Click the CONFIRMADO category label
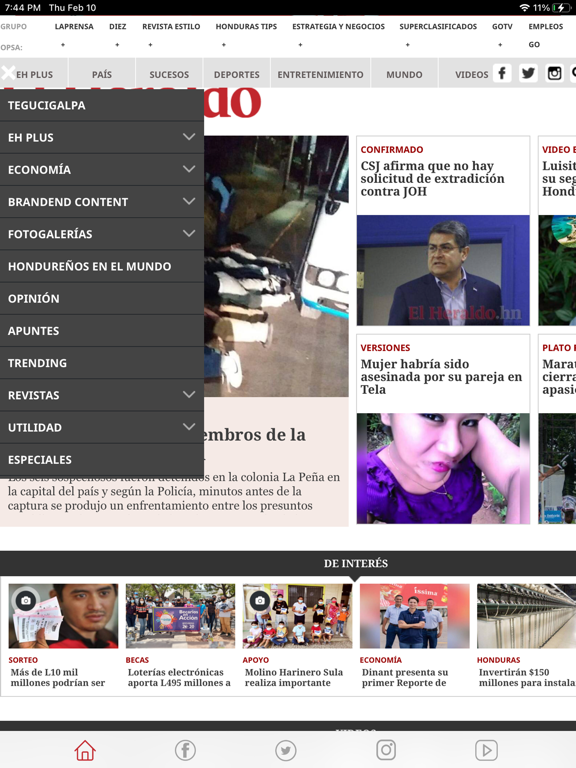The image size is (576, 768). click(392, 149)
